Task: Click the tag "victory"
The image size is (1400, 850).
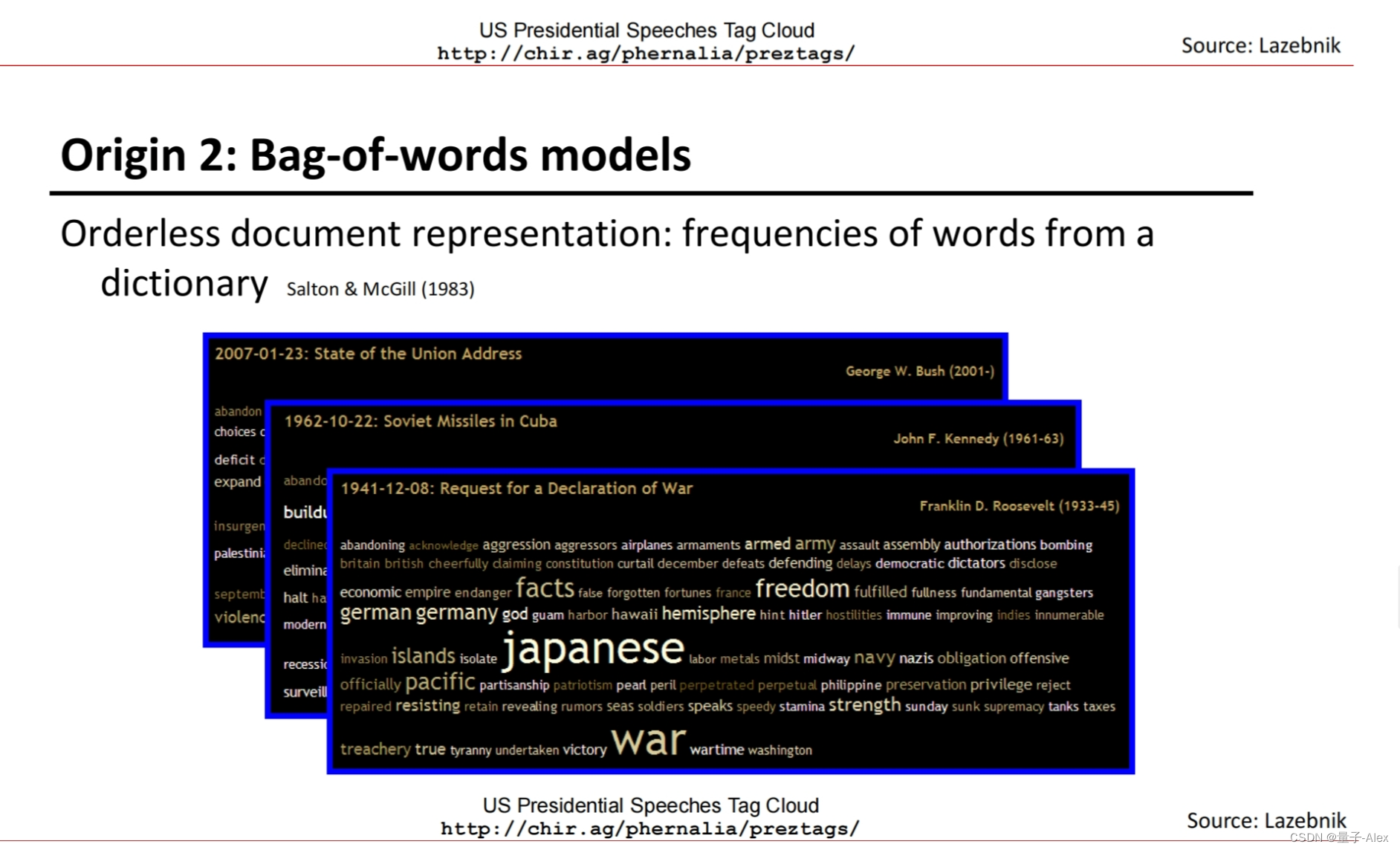Action: tap(584, 750)
